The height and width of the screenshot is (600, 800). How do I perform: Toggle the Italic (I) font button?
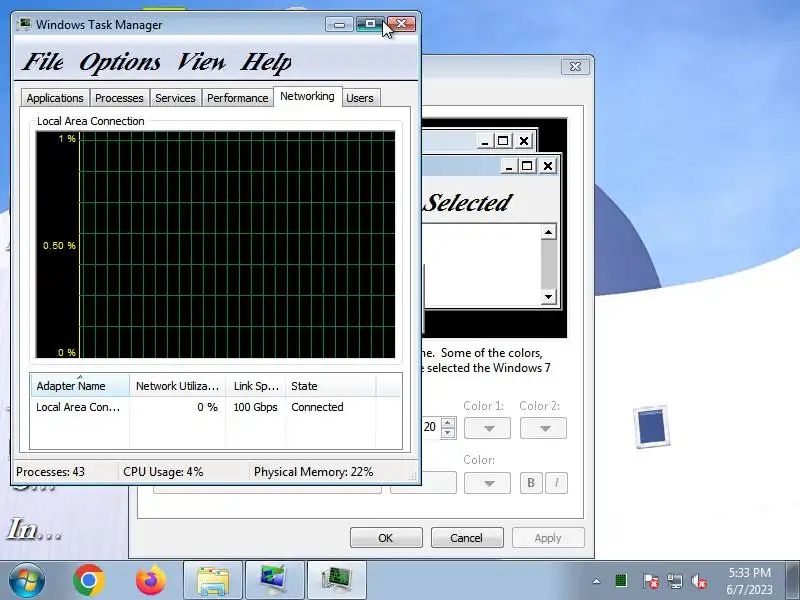tap(557, 483)
